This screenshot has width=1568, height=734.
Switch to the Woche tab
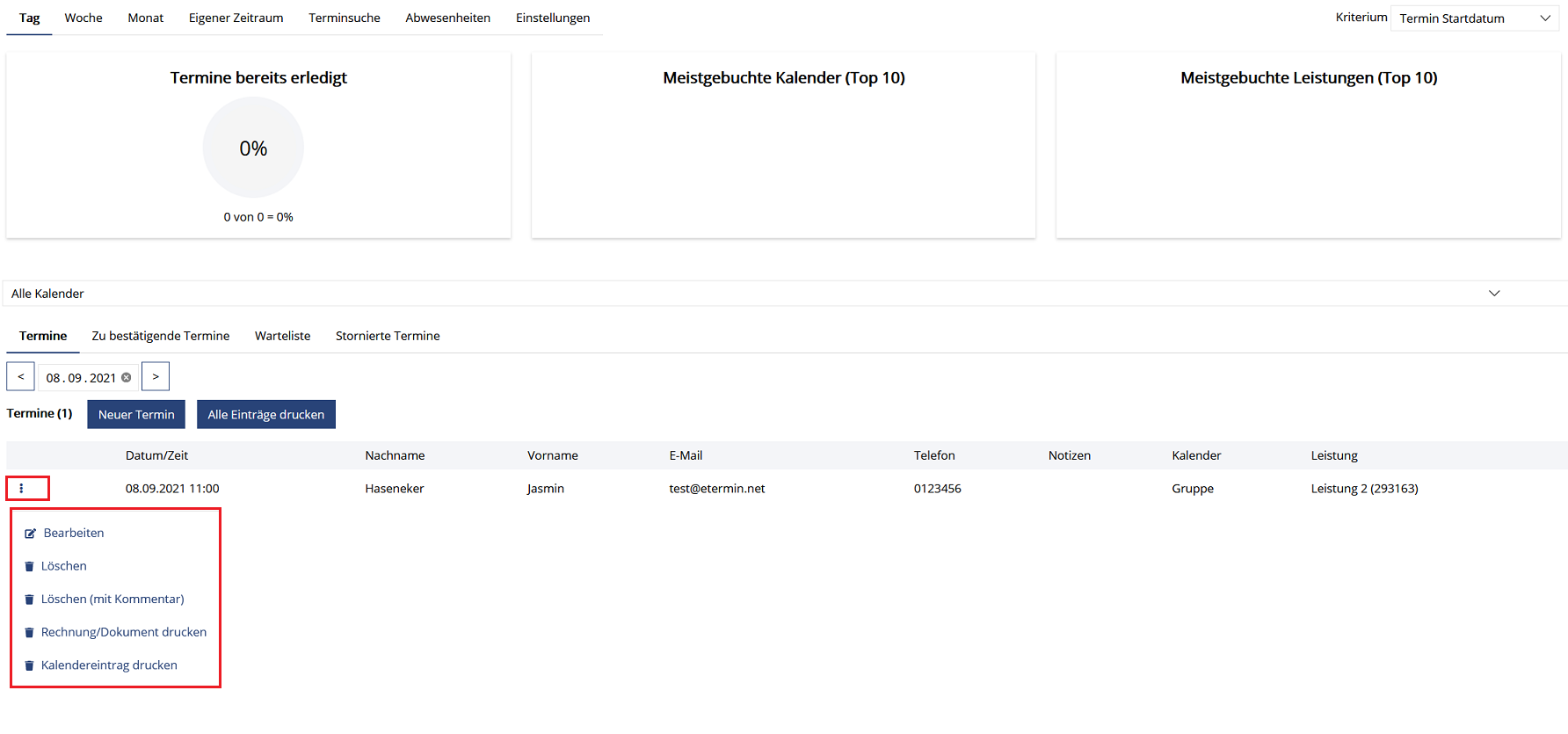point(83,18)
